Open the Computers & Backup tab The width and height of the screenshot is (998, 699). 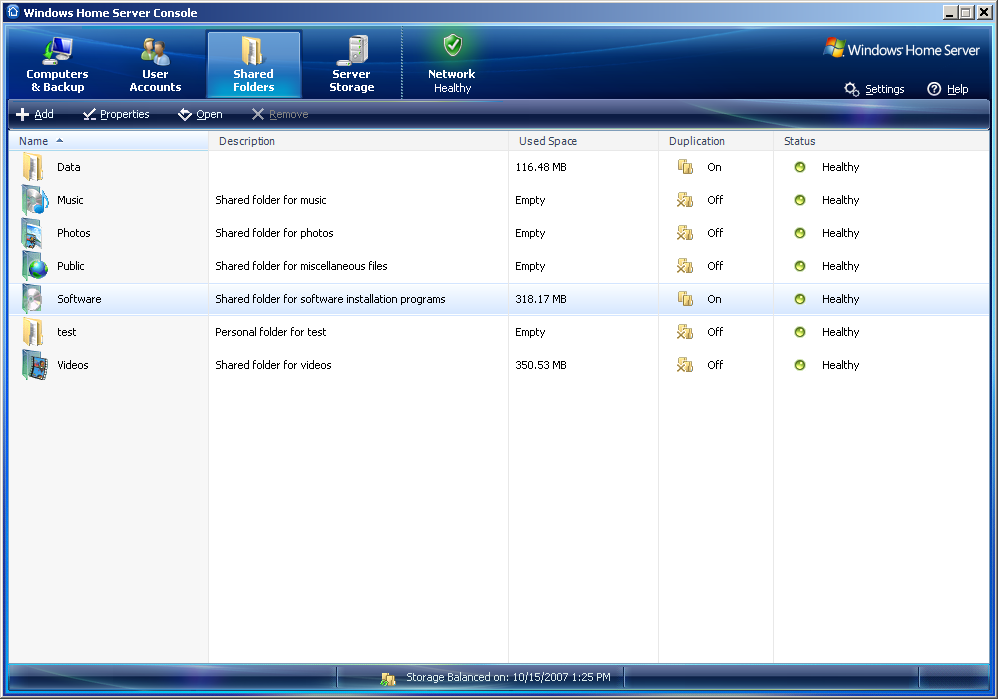coord(57,65)
